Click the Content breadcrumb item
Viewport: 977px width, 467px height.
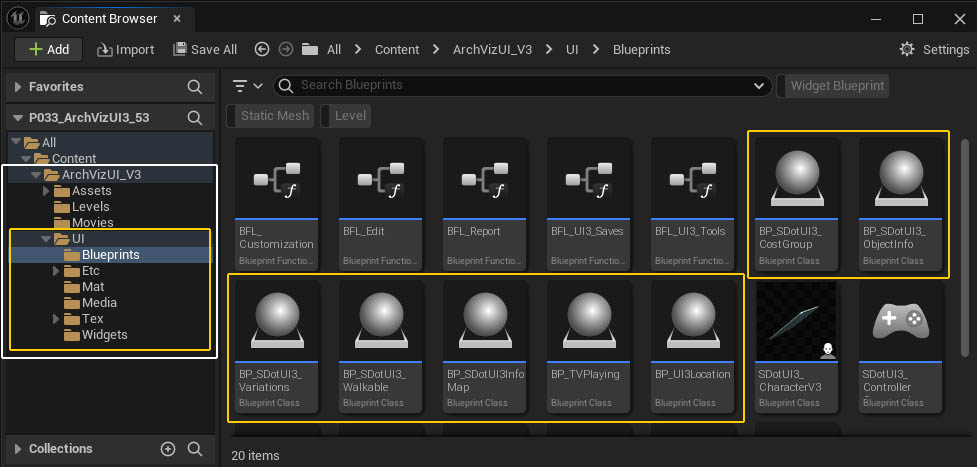pos(397,49)
